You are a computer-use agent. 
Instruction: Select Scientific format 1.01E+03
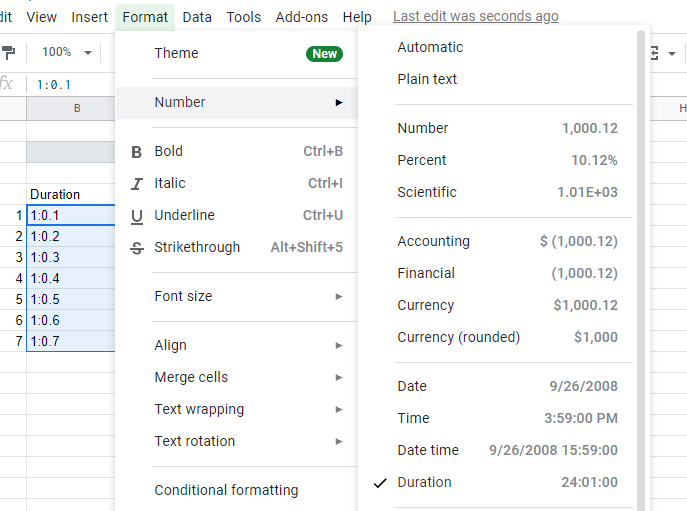coord(498,192)
